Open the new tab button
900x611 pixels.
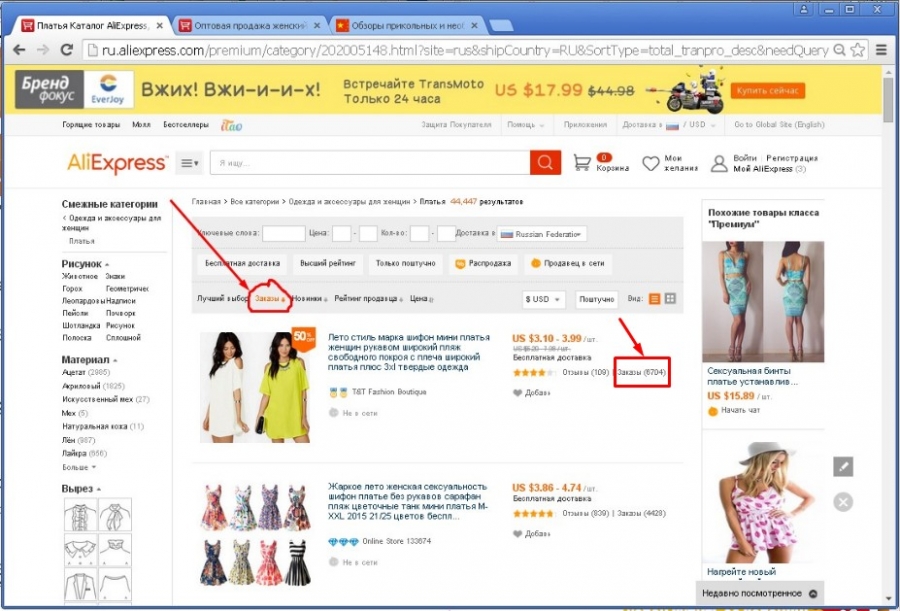pyautogui.click(x=501, y=26)
